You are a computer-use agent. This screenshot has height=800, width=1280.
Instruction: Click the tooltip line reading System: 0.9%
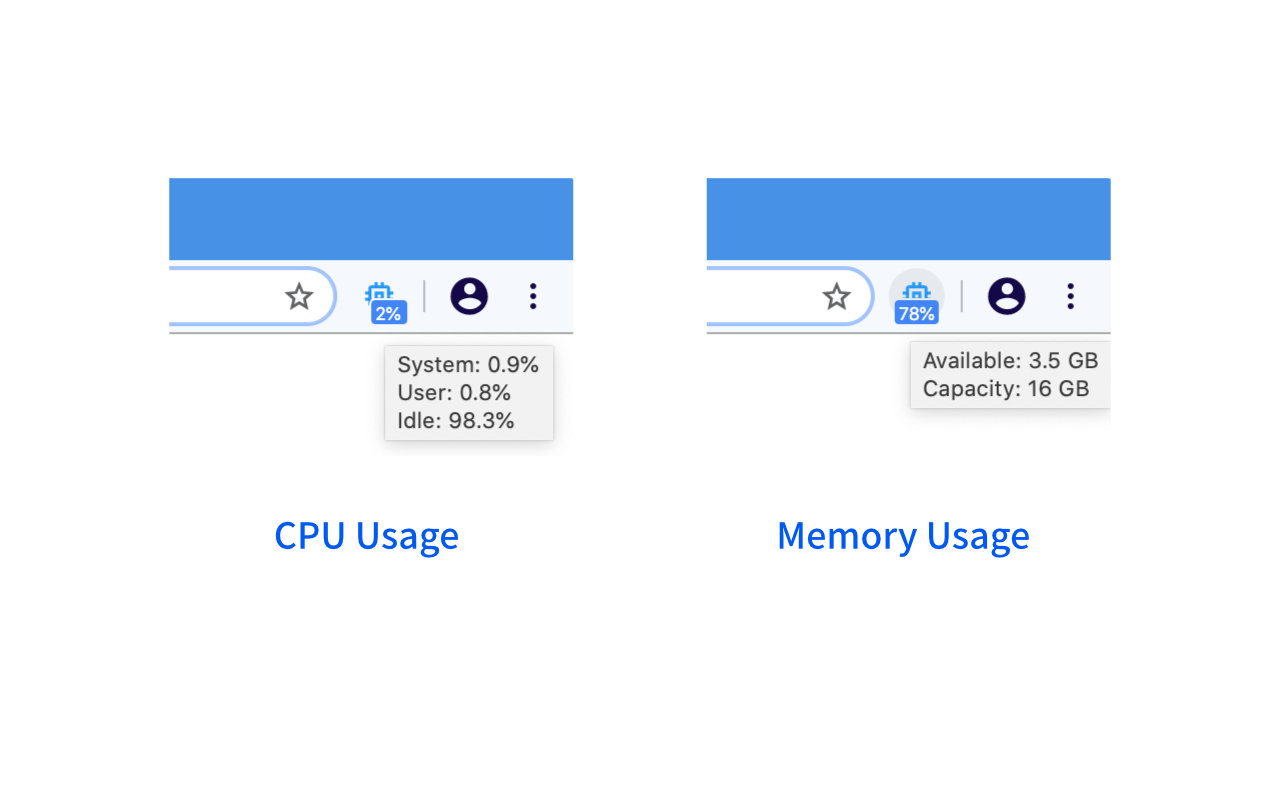coord(468,364)
